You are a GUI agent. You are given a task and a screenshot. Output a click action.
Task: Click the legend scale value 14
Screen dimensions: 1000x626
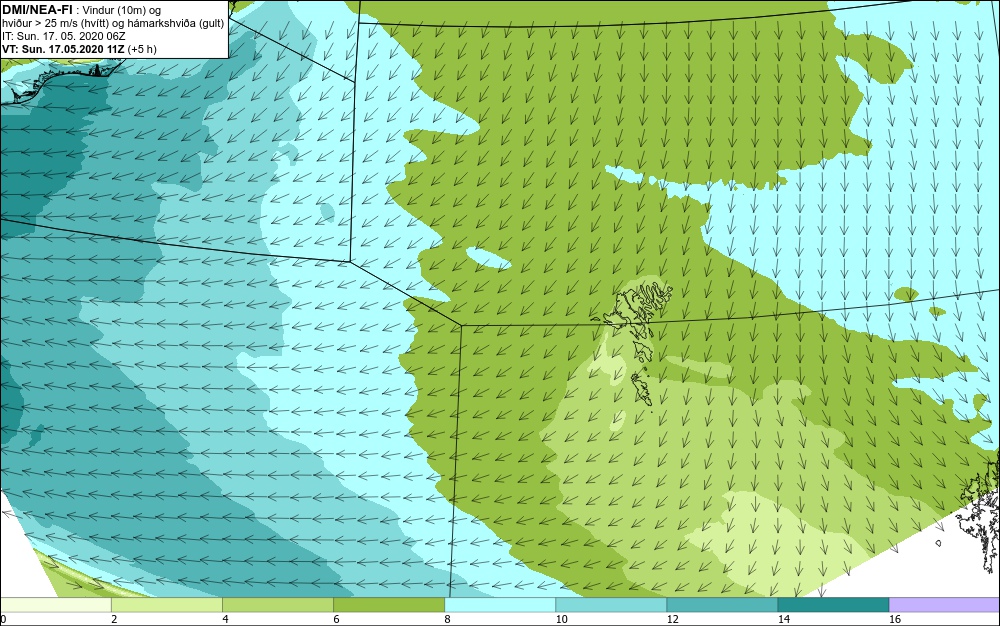point(783,619)
